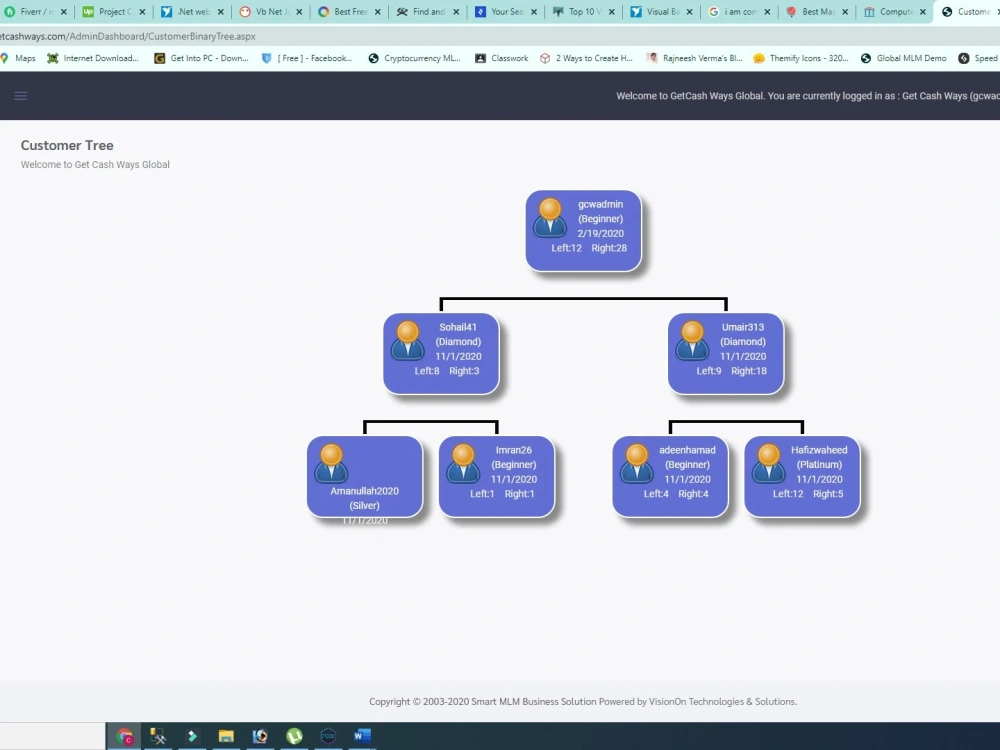Viewport: 1000px width, 750px height.
Task: Switch to the Visual Ba browser tab
Action: coord(656,11)
